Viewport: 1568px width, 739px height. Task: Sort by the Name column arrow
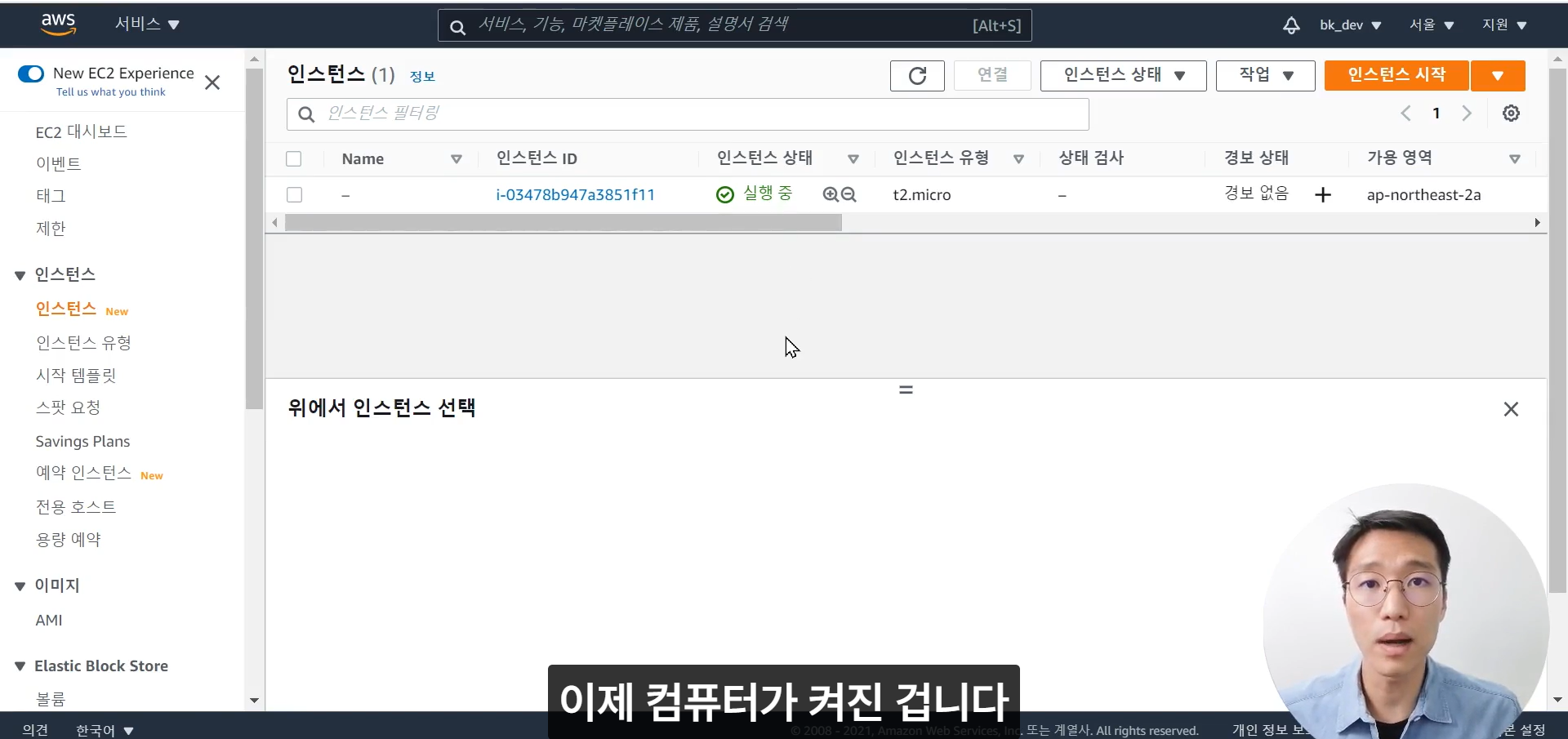click(457, 159)
